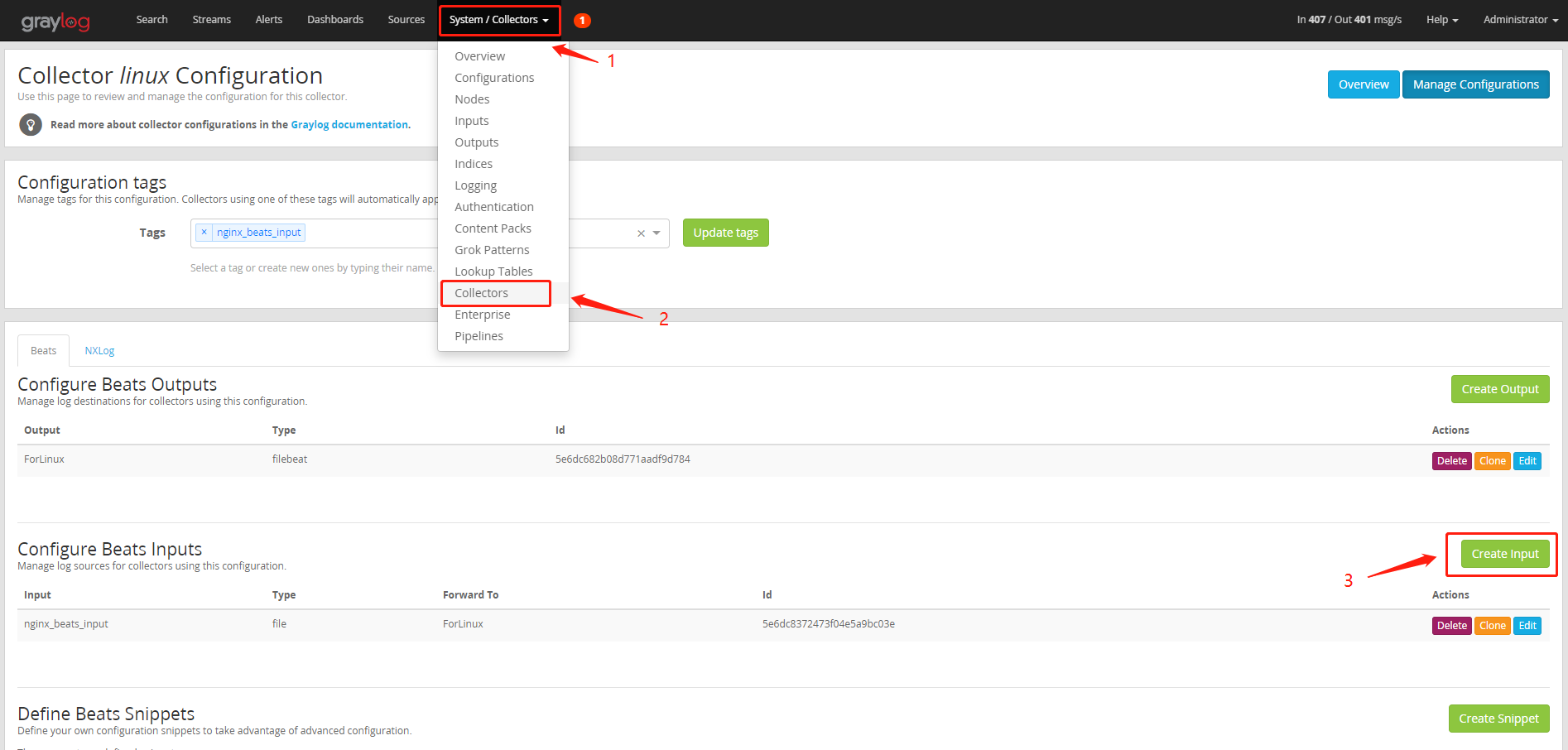This screenshot has width=1568, height=750.
Task: Click the Manage Configurations button
Action: click(1475, 84)
